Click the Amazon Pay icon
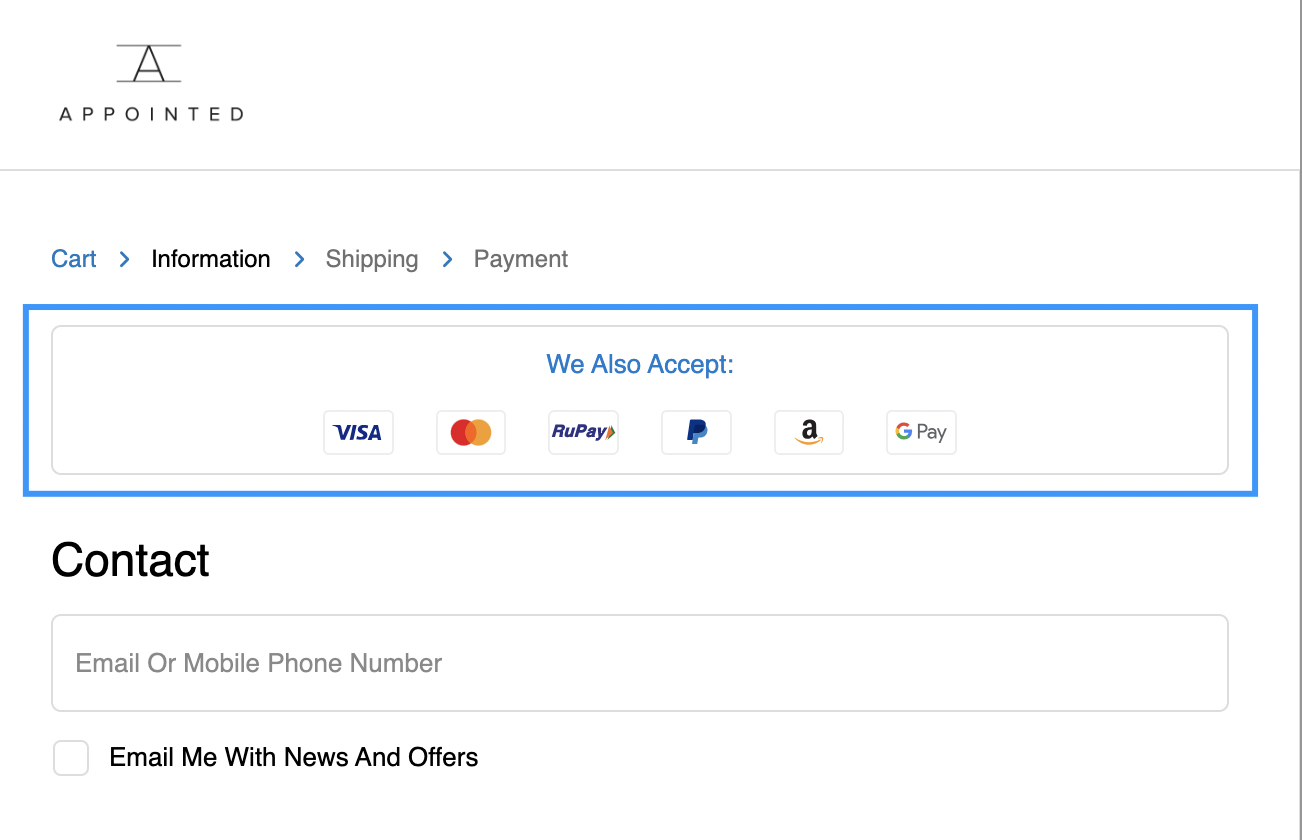This screenshot has width=1302, height=840. [809, 432]
